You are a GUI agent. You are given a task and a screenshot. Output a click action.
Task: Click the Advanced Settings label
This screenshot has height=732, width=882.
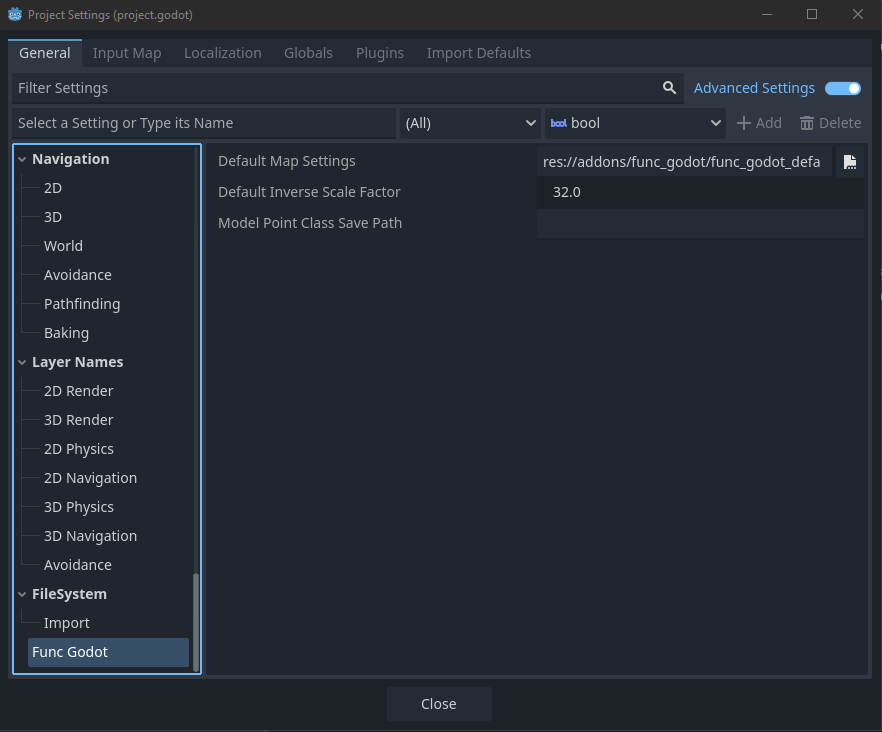point(754,88)
